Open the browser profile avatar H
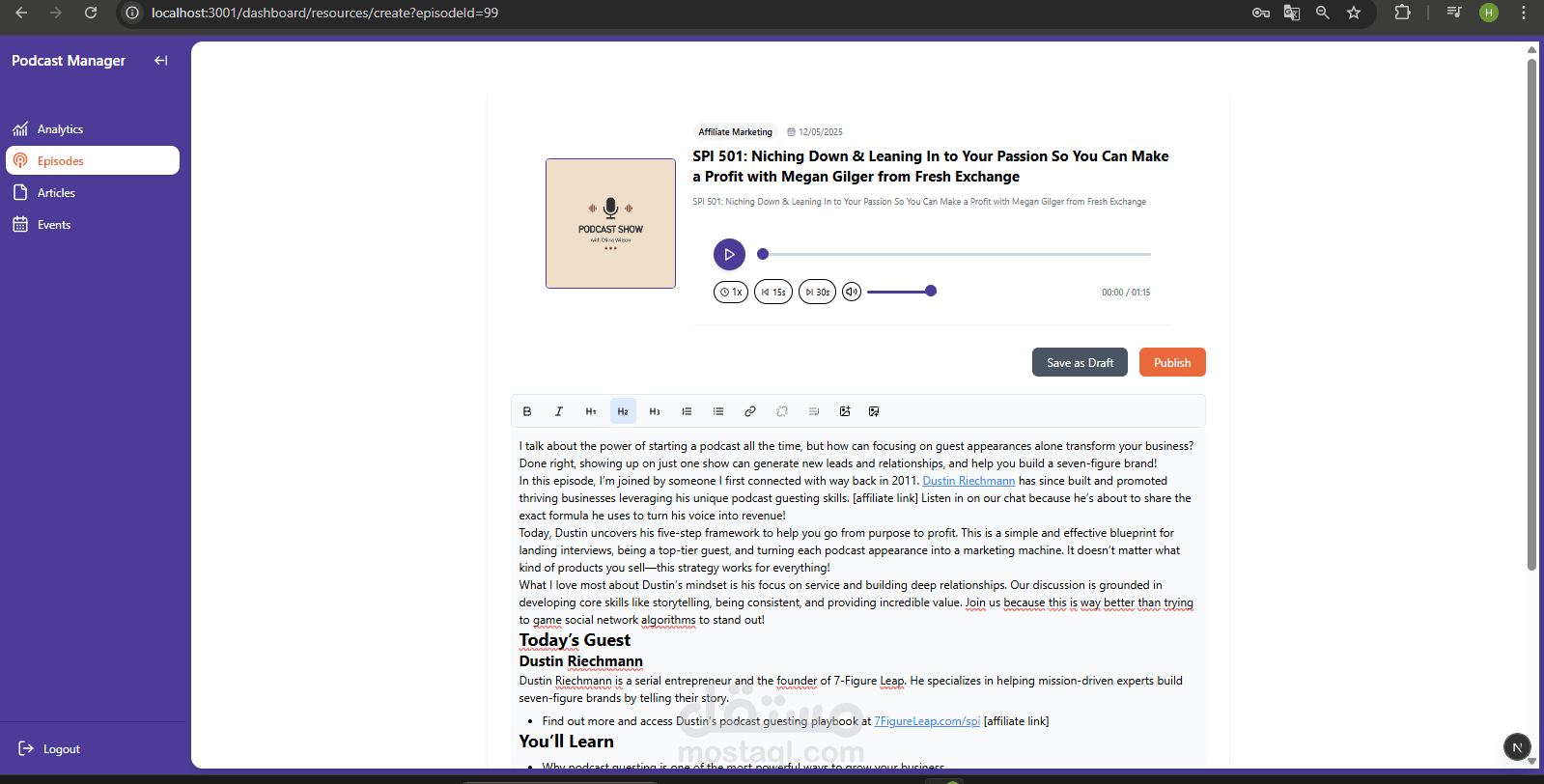The image size is (1544, 784). tap(1489, 13)
